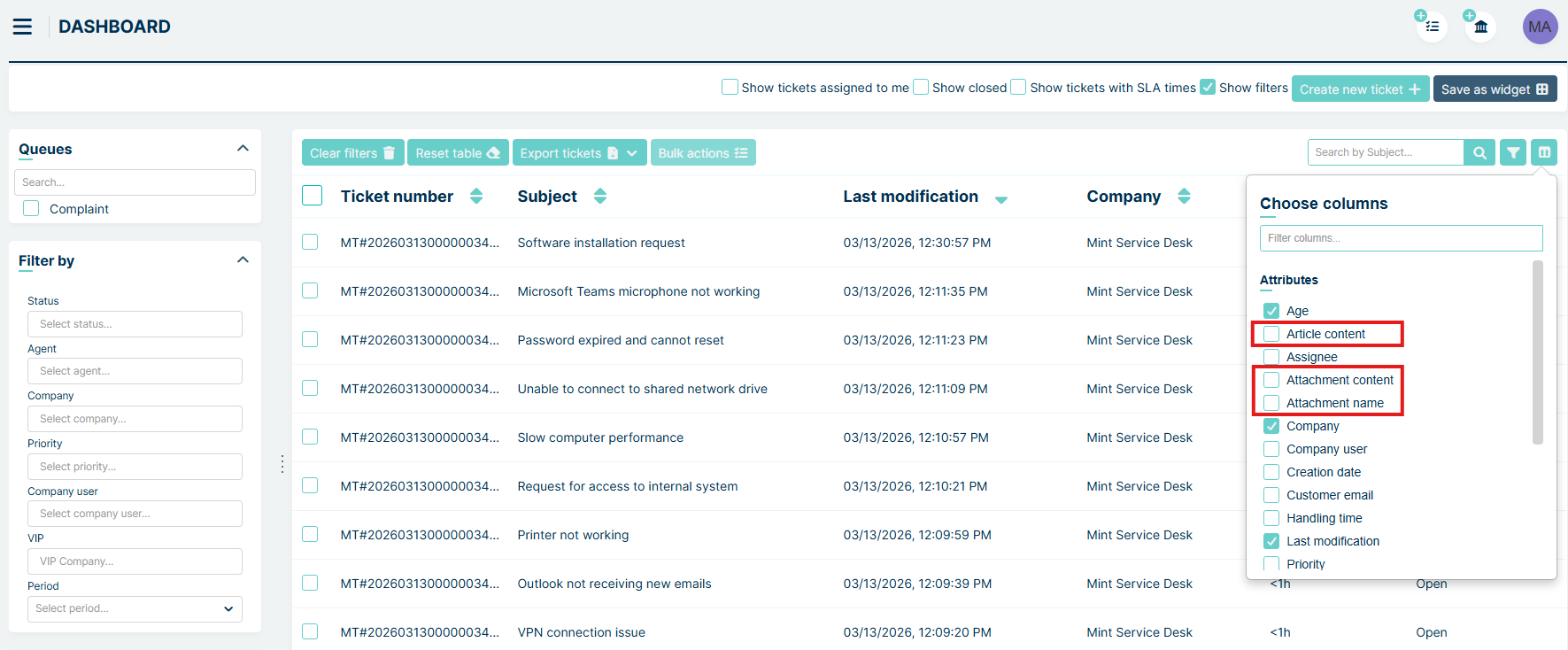Click the add new ticket icon in header
Viewport: 1568px width, 650px height.
tap(1431, 27)
